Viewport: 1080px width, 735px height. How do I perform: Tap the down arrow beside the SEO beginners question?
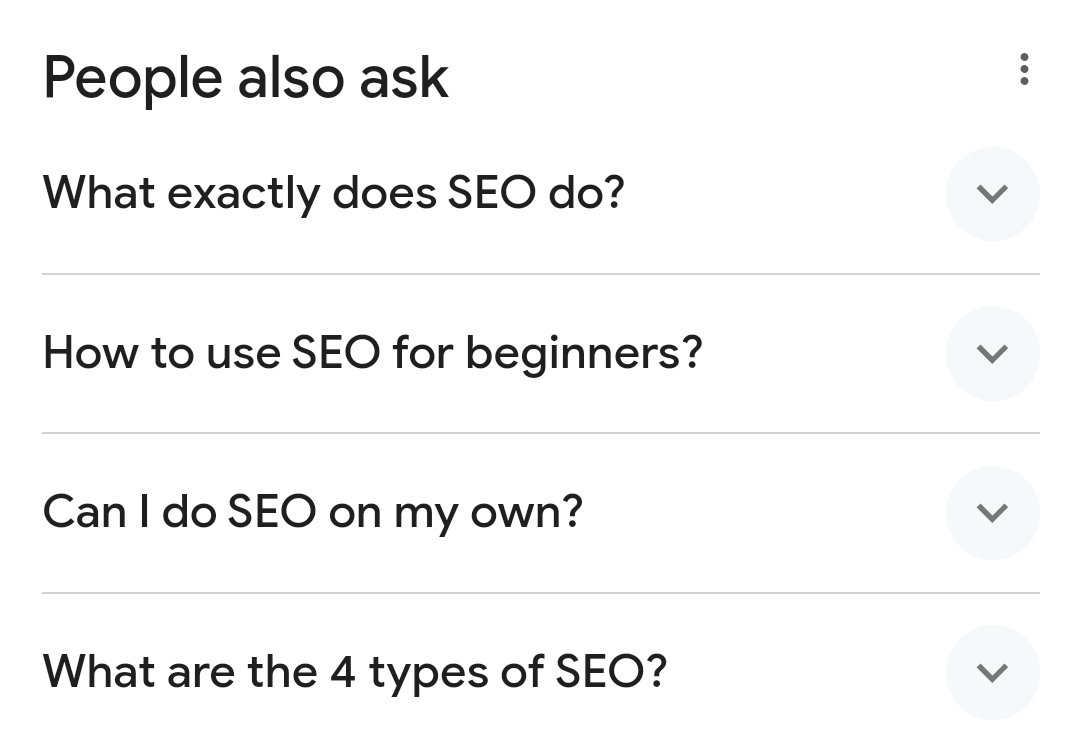point(992,353)
